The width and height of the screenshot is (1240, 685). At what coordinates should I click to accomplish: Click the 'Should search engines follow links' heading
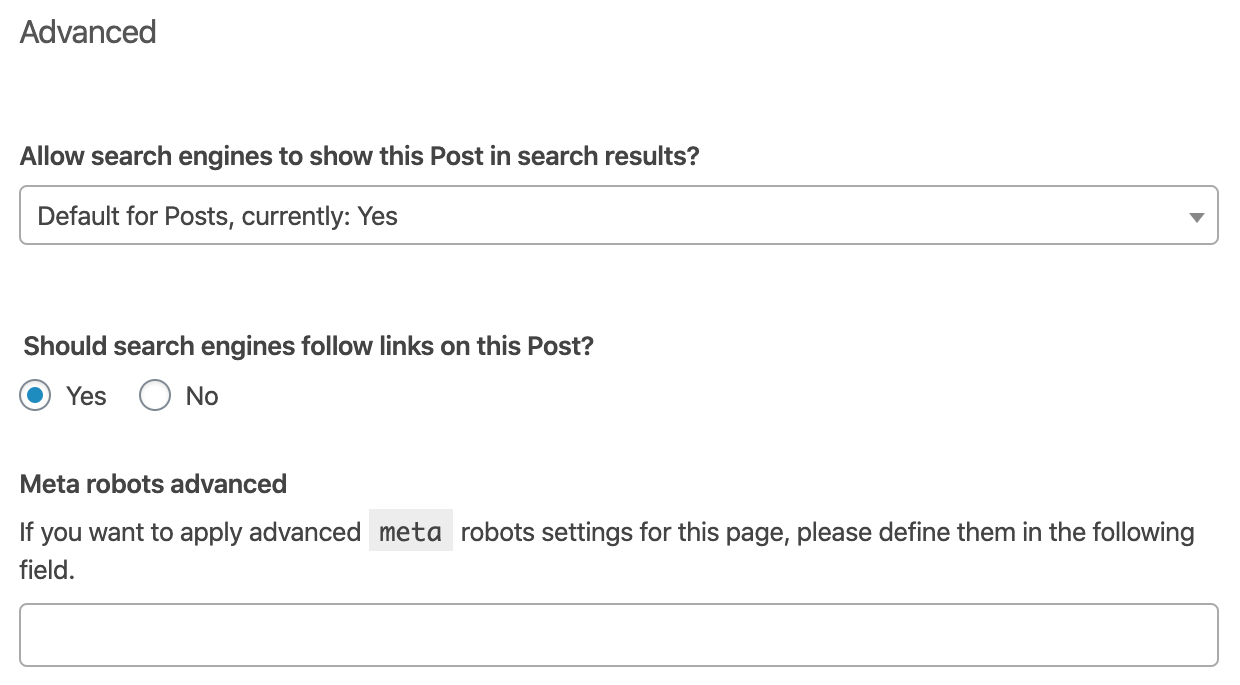(x=307, y=345)
